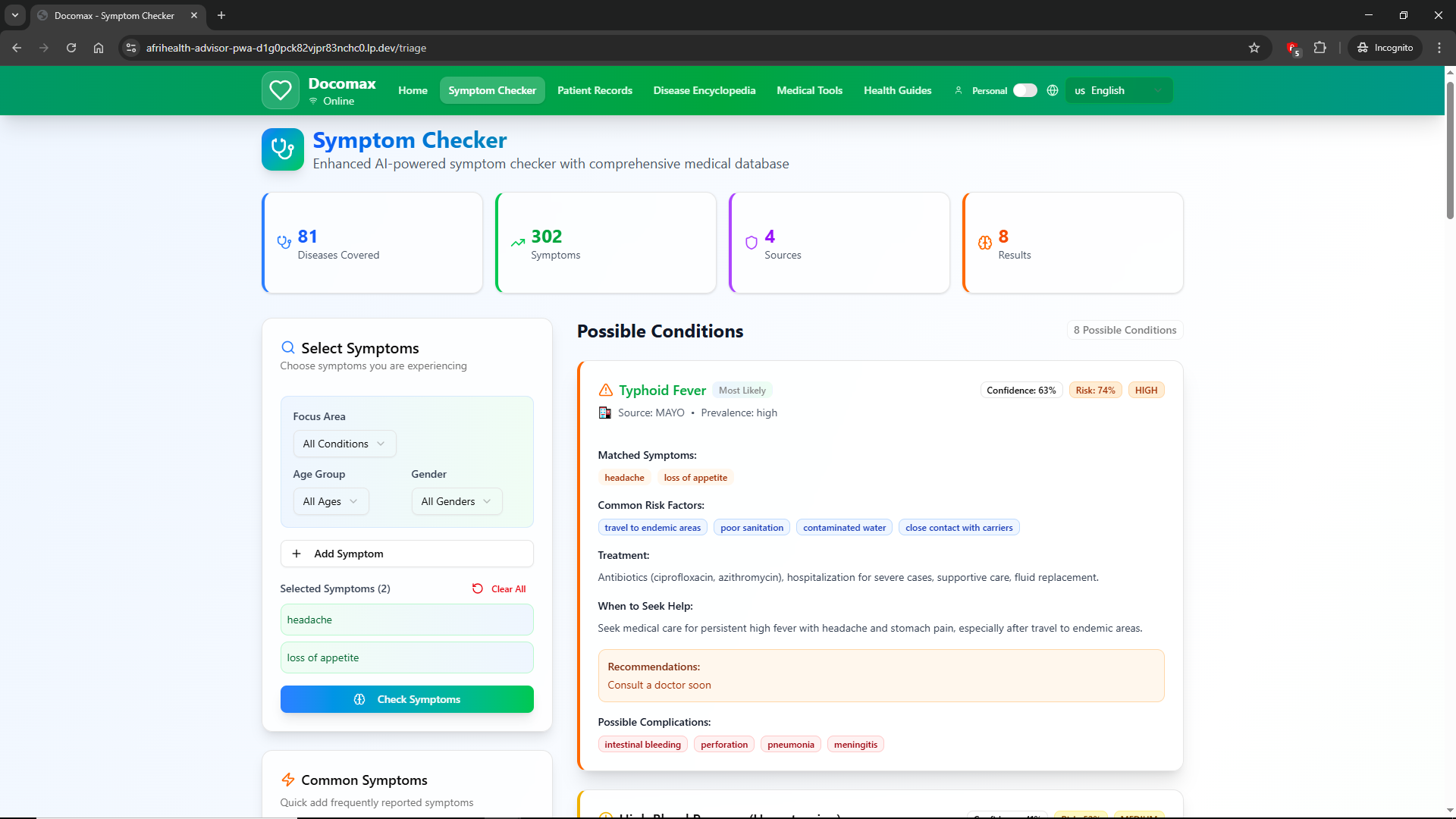Expand the All Ages age group dropdown
This screenshot has width=1456, height=819.
pos(331,501)
